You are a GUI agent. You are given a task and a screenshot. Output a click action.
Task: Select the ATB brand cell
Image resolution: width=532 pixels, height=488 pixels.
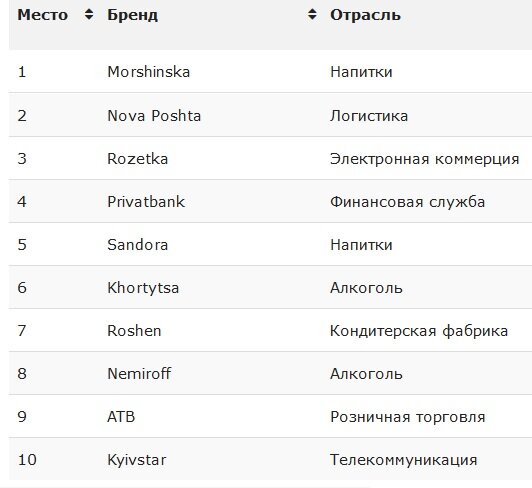121,417
